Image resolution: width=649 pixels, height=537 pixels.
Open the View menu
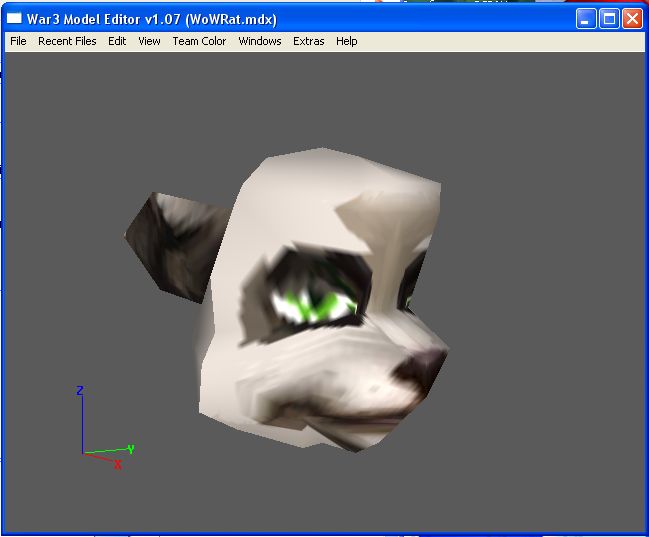click(x=149, y=41)
